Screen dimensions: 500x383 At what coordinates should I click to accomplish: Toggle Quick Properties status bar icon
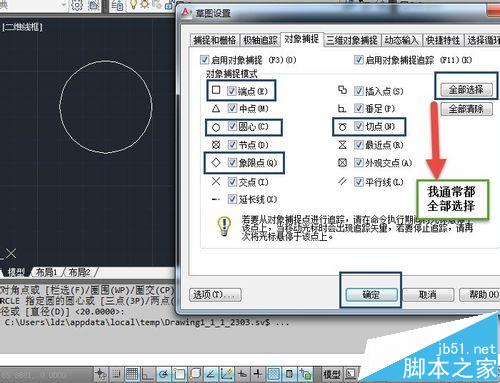pos(289,374)
